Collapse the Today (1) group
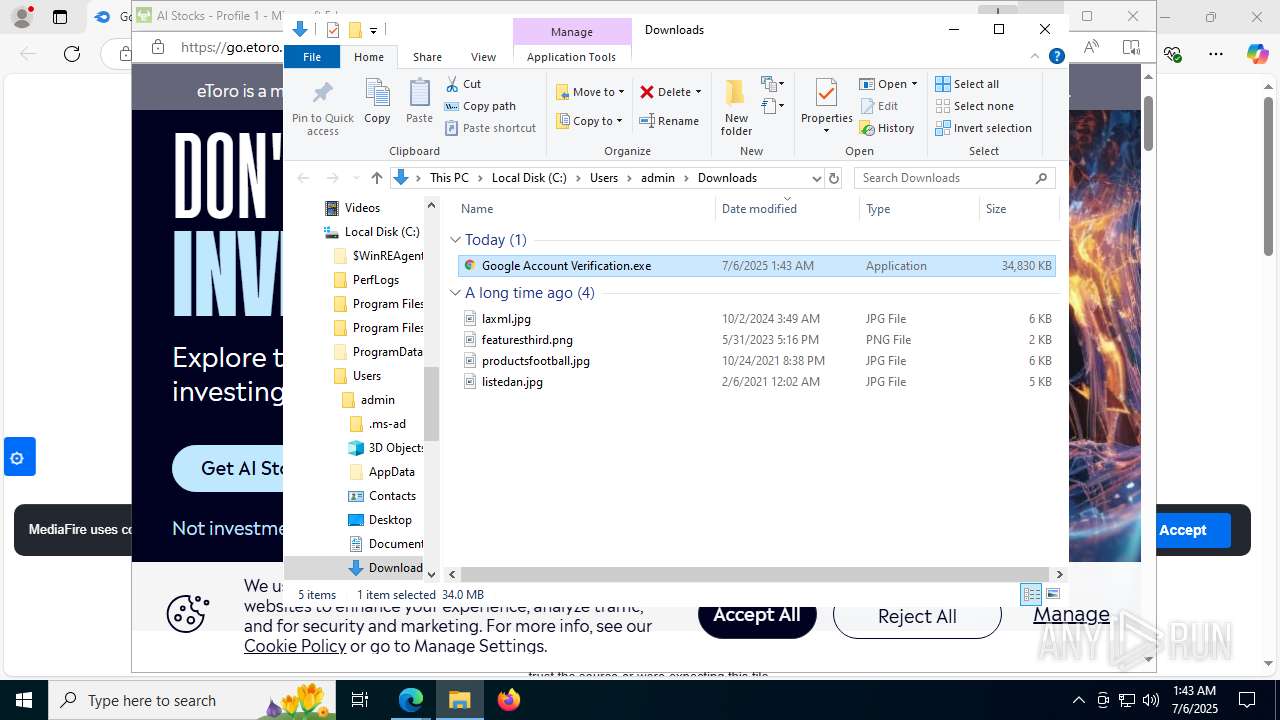 pos(455,239)
